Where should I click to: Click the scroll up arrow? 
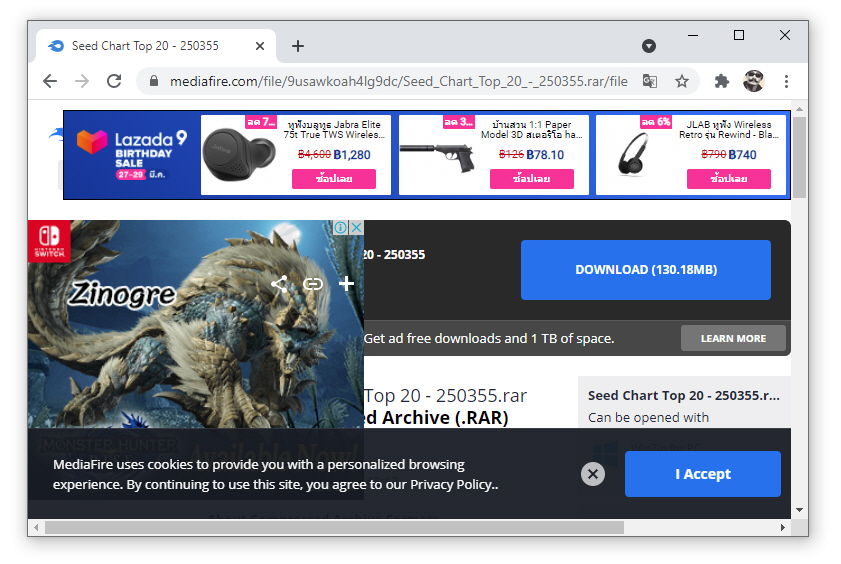[x=799, y=109]
